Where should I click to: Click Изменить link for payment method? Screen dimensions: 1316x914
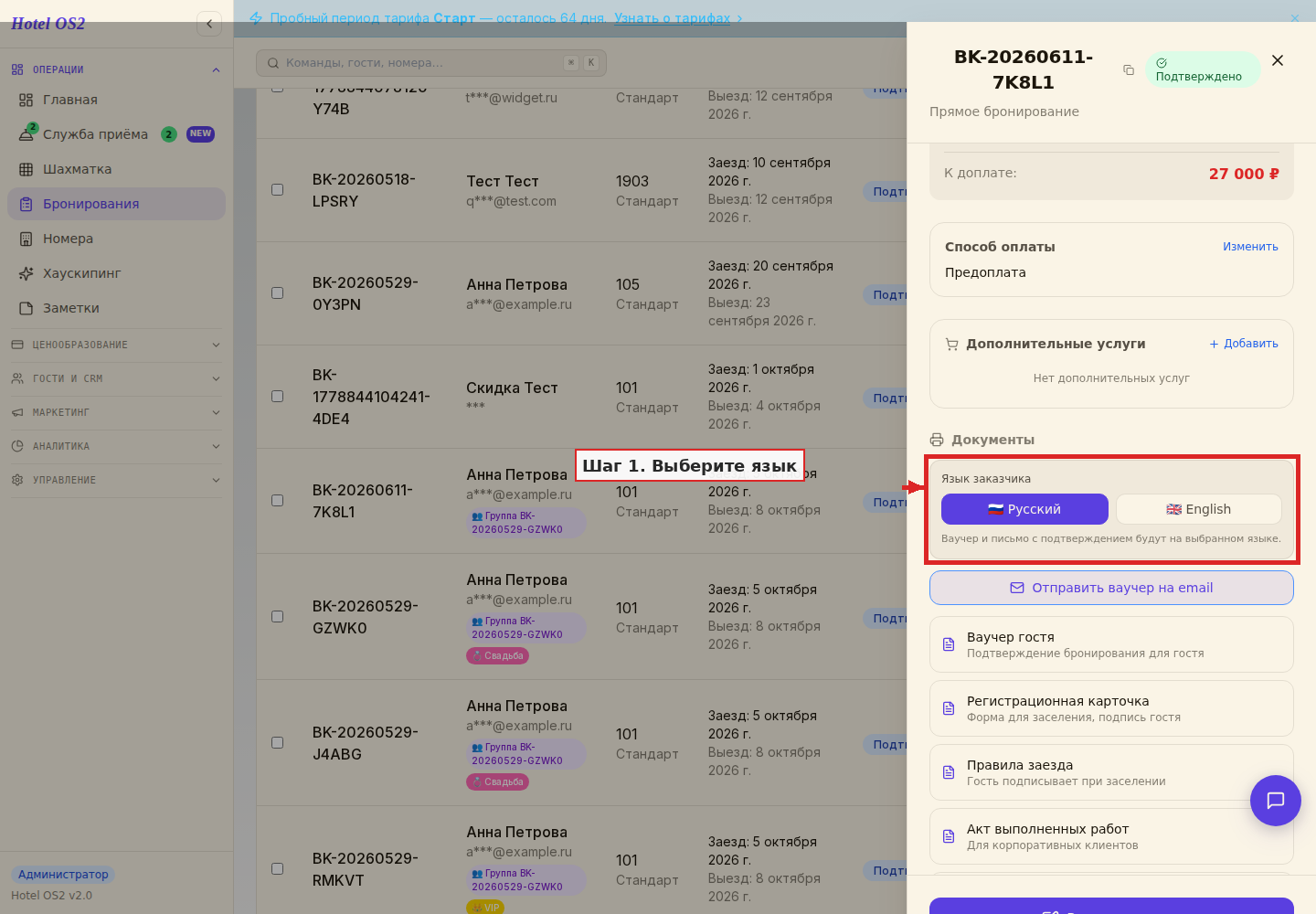coord(1250,247)
